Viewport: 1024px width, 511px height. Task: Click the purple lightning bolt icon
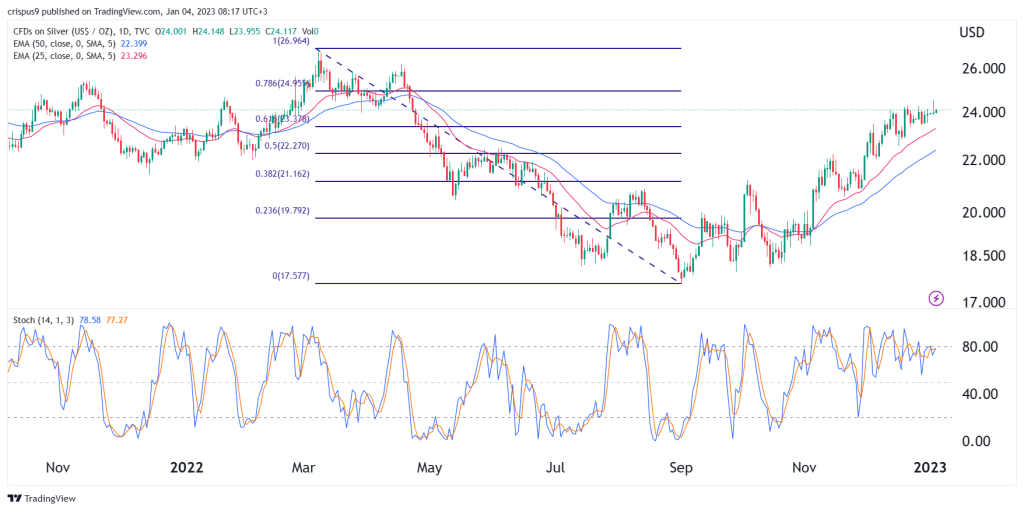click(936, 299)
